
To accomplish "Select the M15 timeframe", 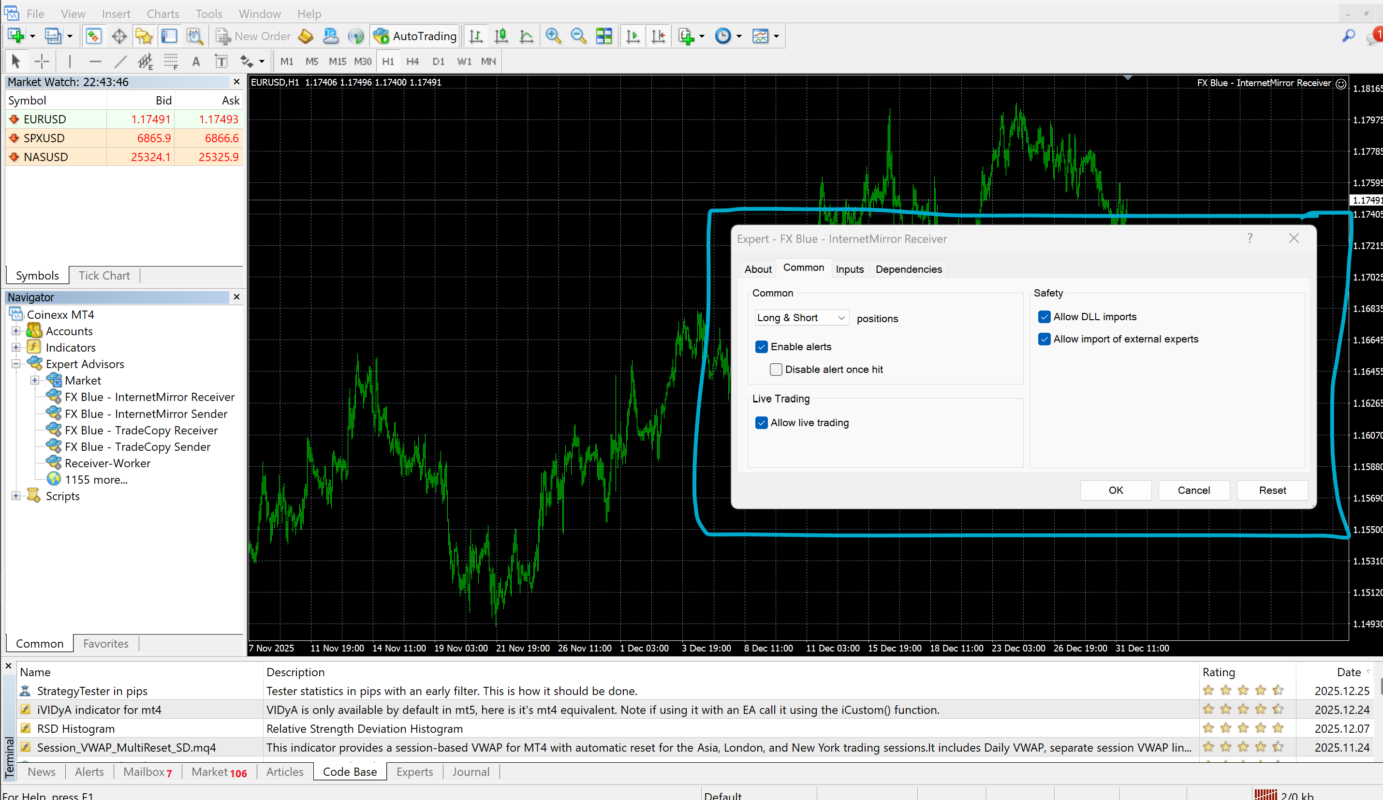I will pyautogui.click(x=337, y=61).
